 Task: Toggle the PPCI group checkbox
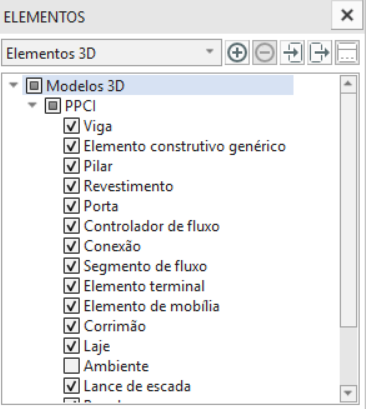[x=53, y=106]
